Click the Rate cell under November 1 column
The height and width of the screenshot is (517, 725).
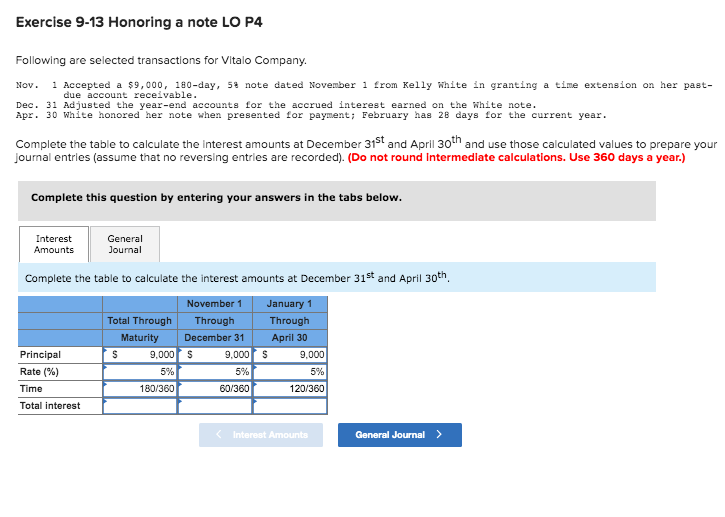(215, 372)
